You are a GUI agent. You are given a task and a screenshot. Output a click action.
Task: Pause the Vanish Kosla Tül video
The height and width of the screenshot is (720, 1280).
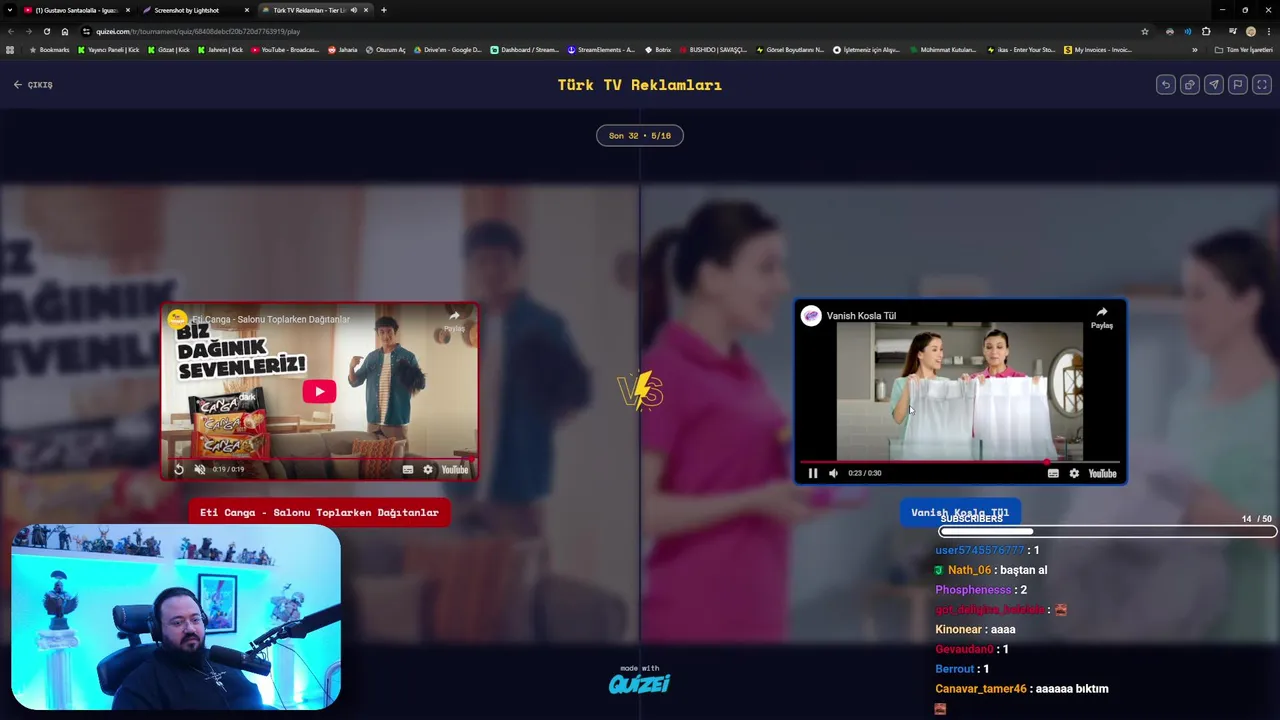pyautogui.click(x=813, y=473)
